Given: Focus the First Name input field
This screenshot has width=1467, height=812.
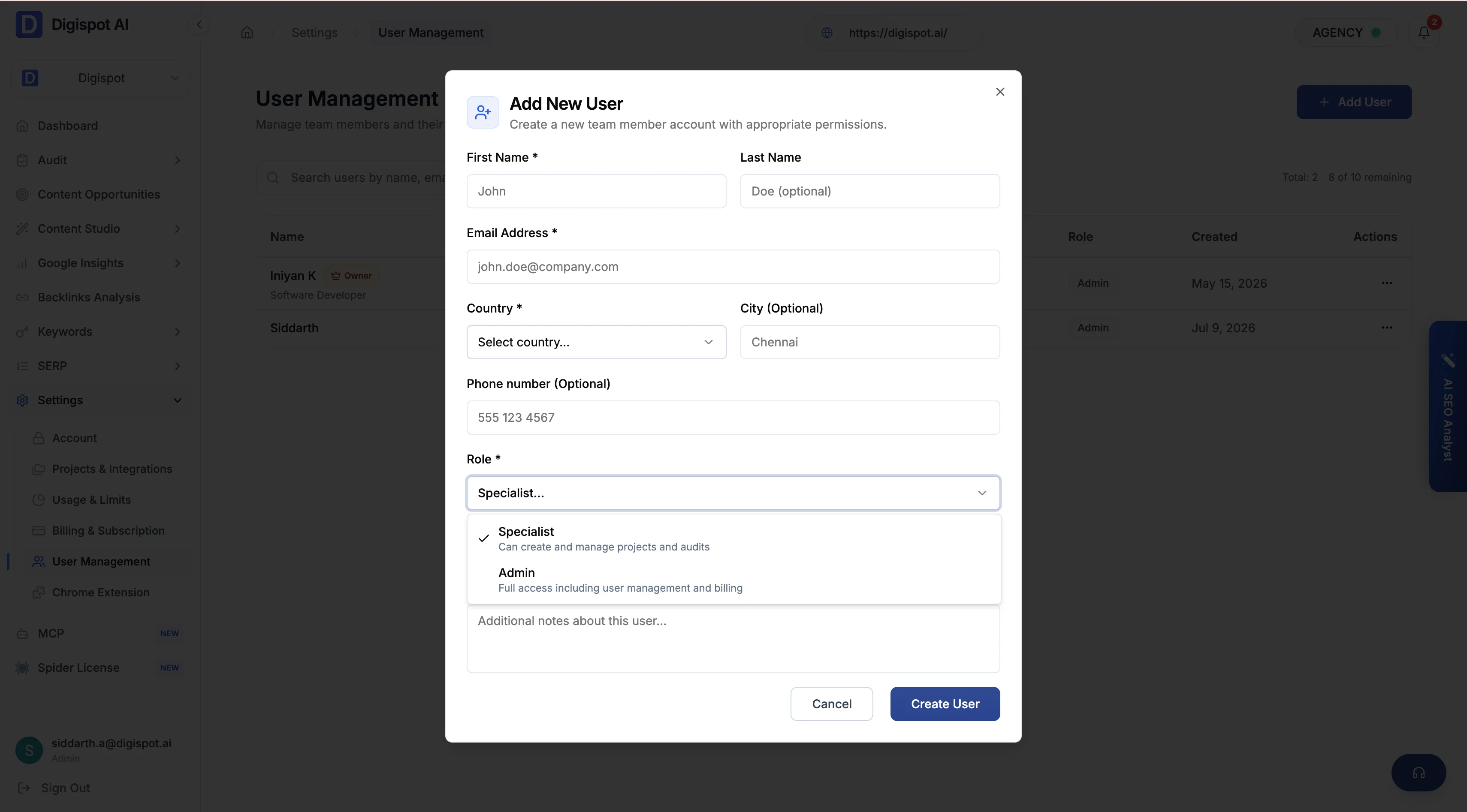Looking at the screenshot, I should click(x=596, y=191).
